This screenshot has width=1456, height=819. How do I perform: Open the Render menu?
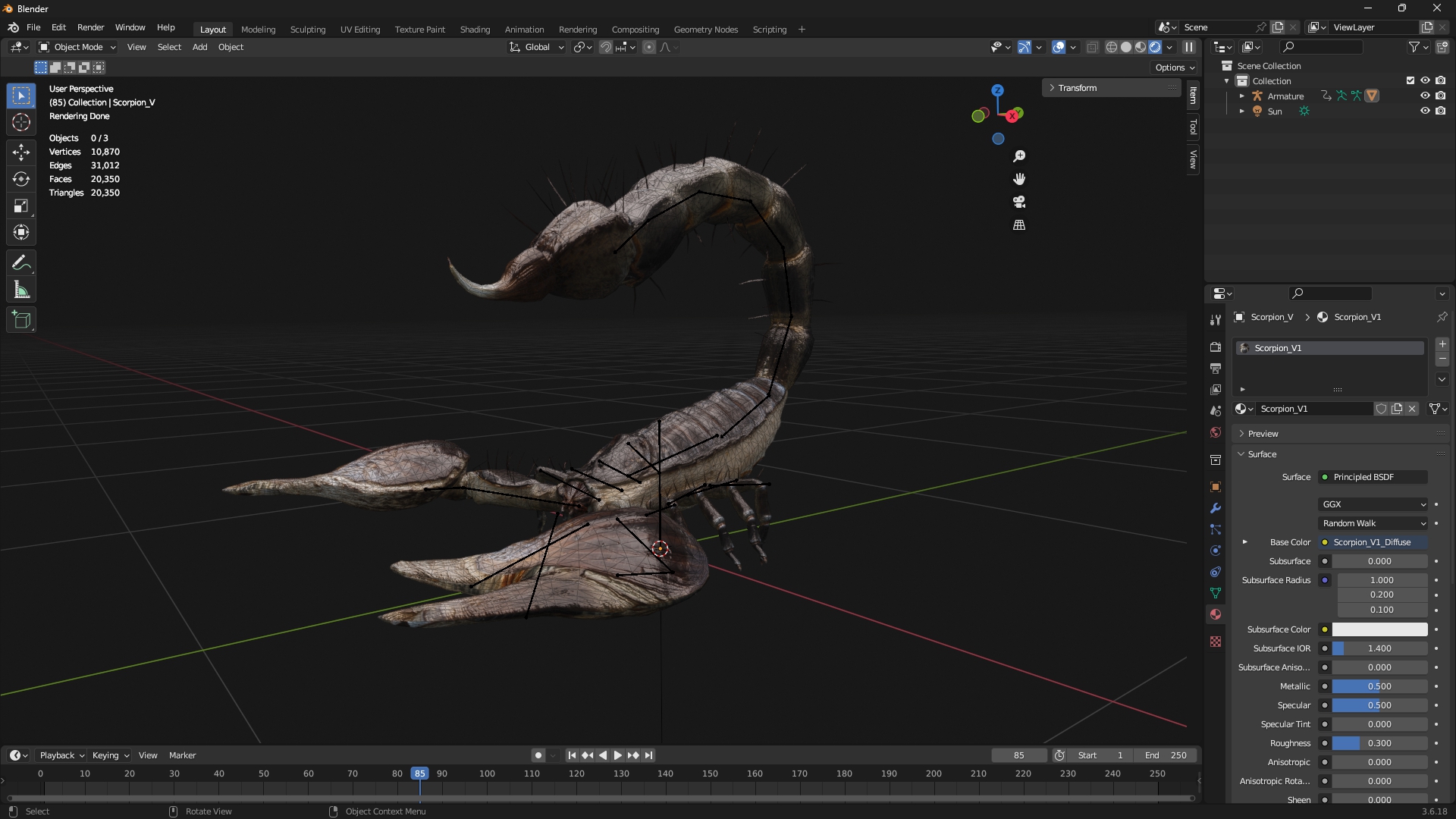90,27
